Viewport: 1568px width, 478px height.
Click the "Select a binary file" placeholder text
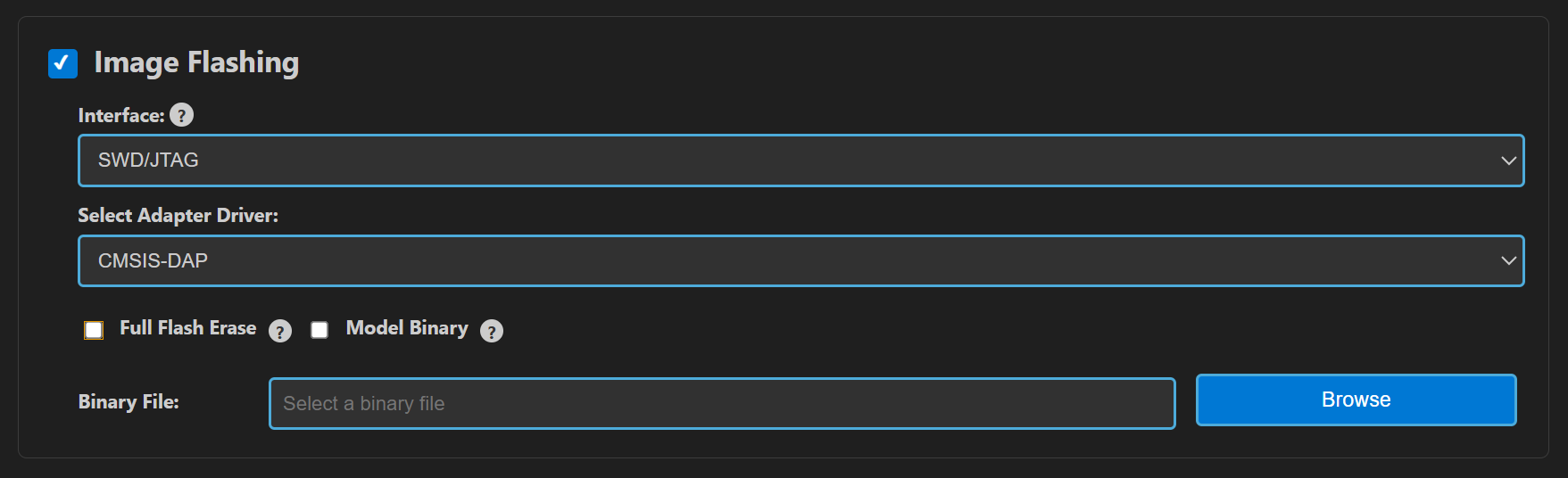(x=364, y=403)
